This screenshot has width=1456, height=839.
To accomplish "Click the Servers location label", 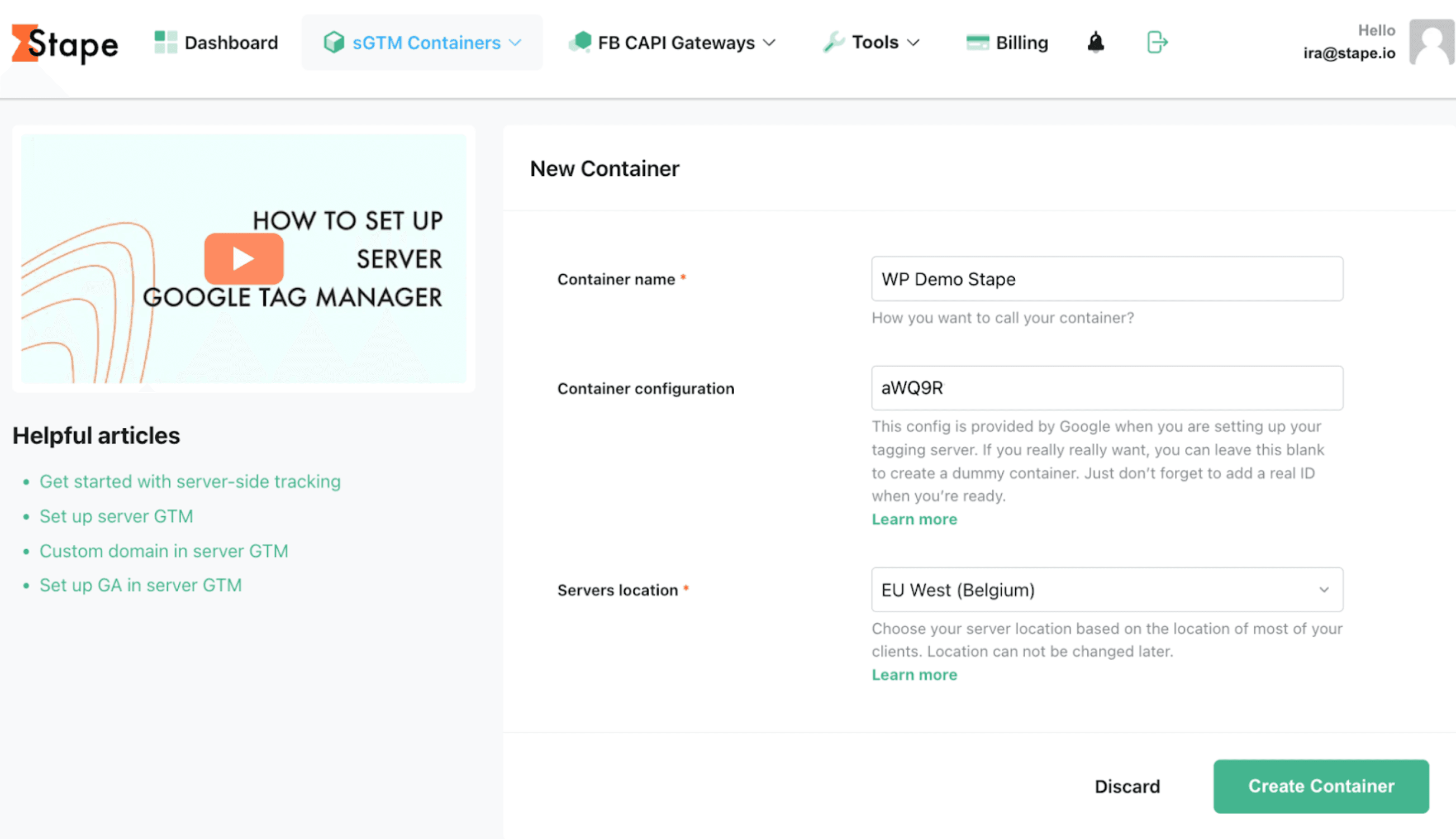I will pyautogui.click(x=618, y=590).
